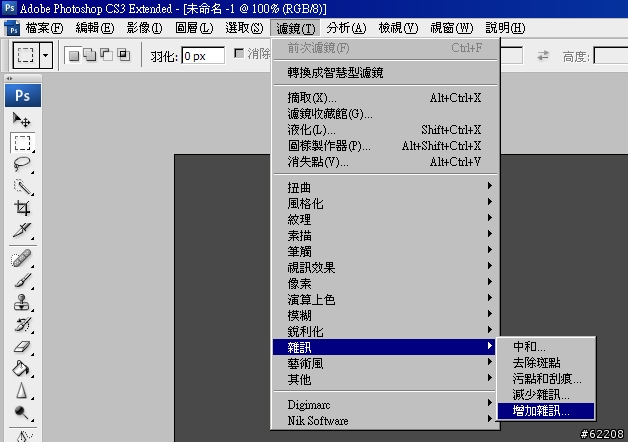Select the Lasso tool
628x442 pixels.
tap(22, 165)
